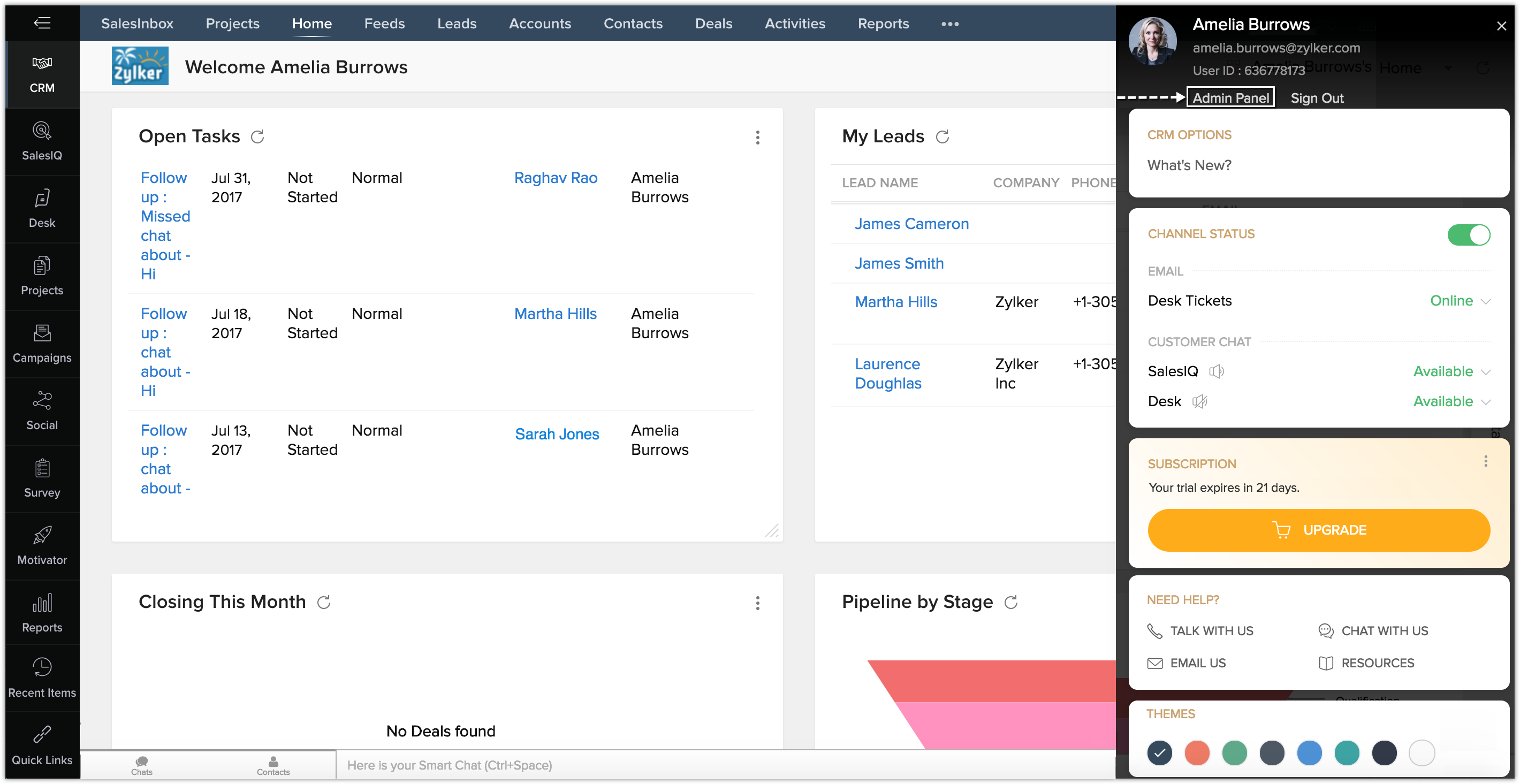Open the Open Tasks options menu
The width and height of the screenshot is (1520, 784).
(758, 138)
